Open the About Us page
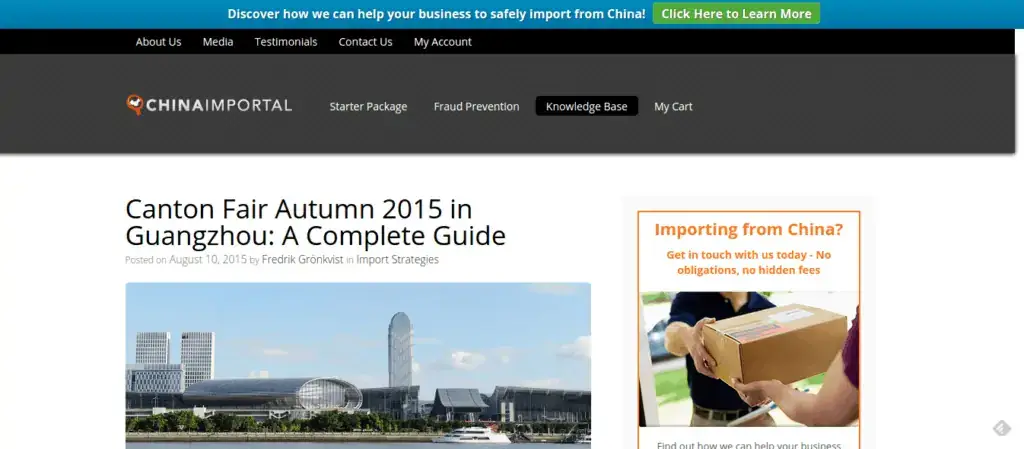1024x449 pixels. coord(158,42)
